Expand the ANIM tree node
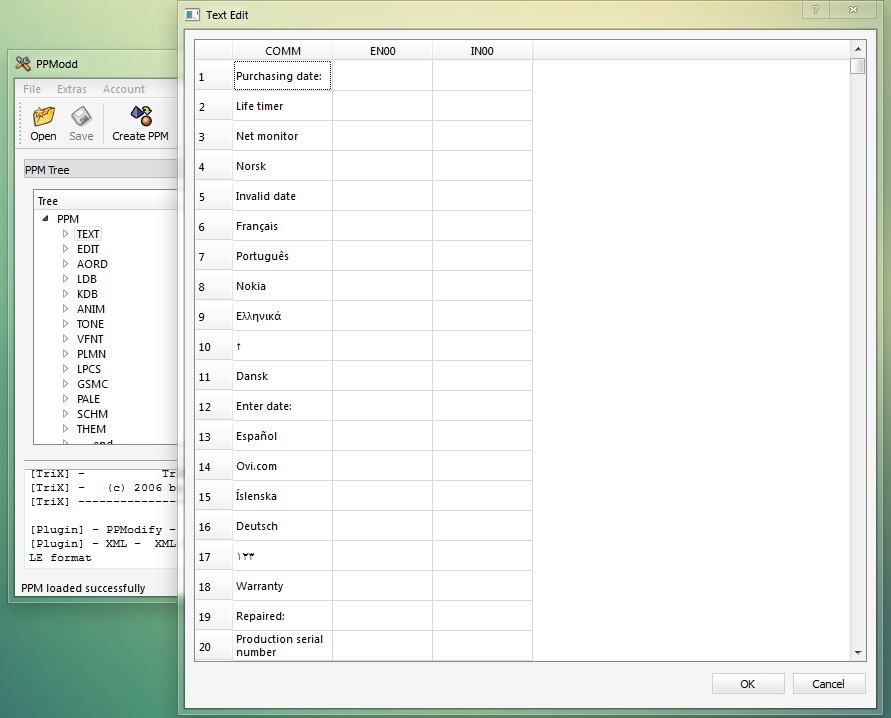Image resolution: width=891 pixels, height=718 pixels. [x=65, y=308]
